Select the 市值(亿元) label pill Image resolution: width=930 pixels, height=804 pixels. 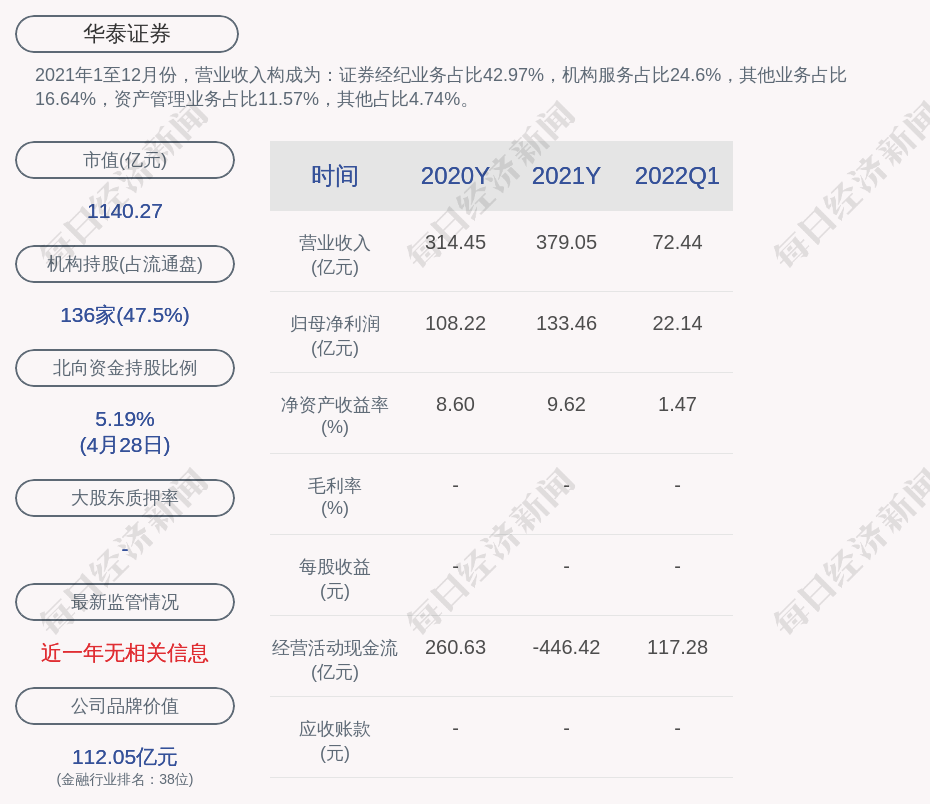(125, 160)
